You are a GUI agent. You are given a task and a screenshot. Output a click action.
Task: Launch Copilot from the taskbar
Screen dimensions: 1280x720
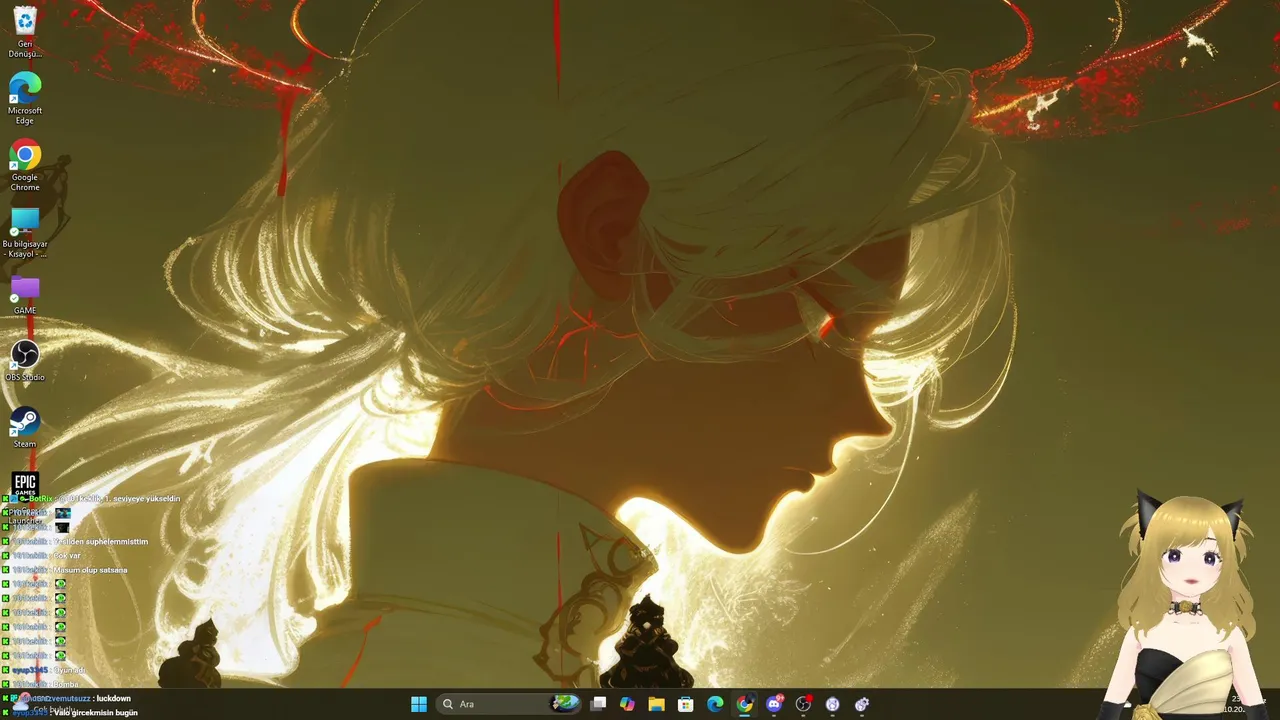pyautogui.click(x=627, y=704)
